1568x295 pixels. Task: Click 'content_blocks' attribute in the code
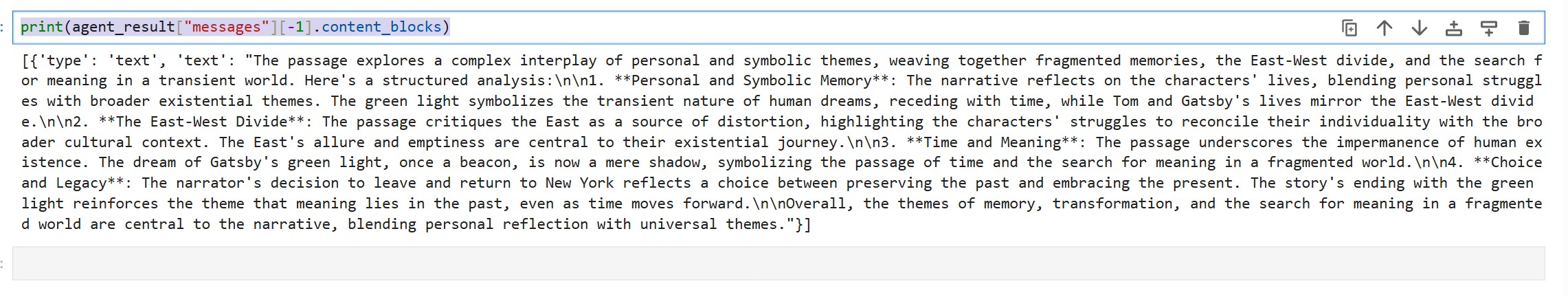click(x=381, y=27)
